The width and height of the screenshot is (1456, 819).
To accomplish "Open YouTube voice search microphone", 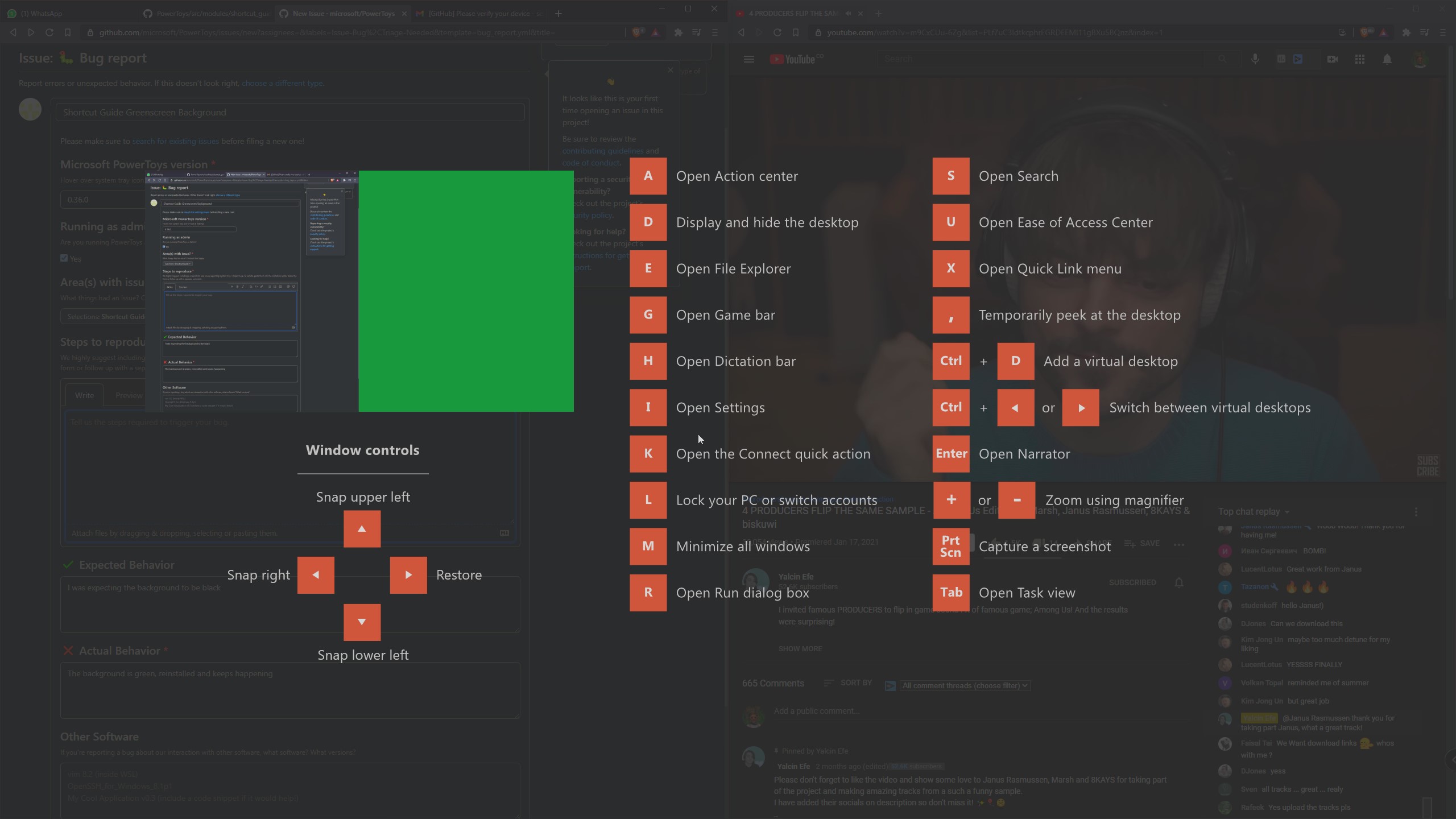I will (1255, 59).
